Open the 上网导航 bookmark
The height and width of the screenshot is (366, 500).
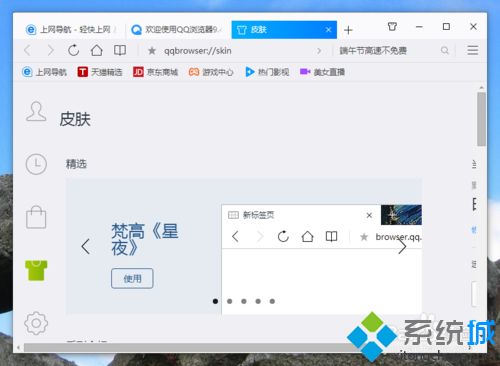tap(45, 72)
